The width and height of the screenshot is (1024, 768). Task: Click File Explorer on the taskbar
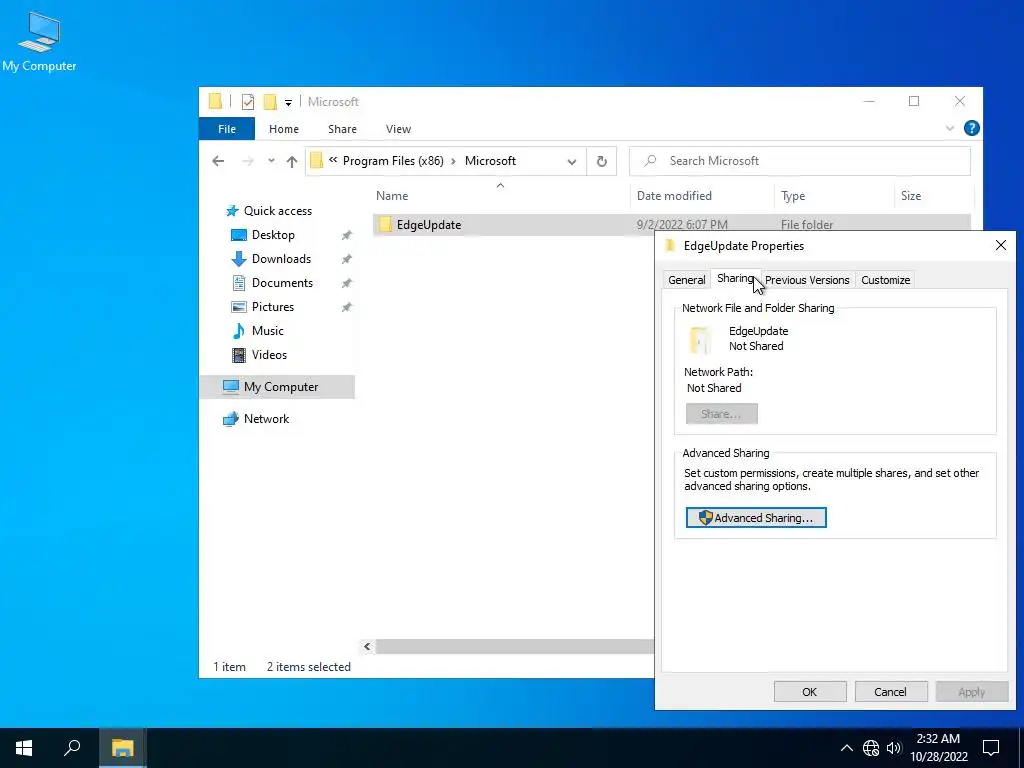coord(122,748)
